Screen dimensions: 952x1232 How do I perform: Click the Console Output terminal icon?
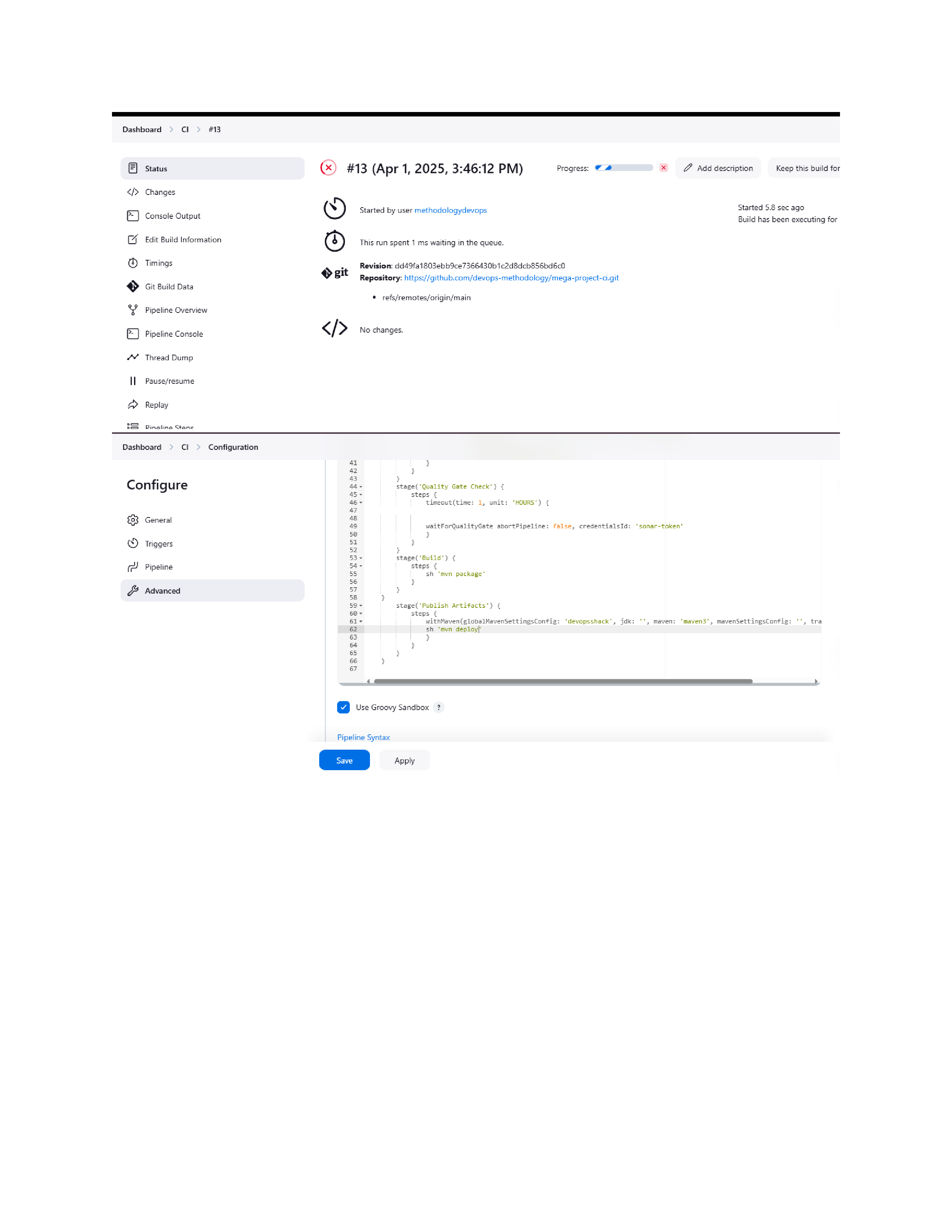click(x=133, y=215)
